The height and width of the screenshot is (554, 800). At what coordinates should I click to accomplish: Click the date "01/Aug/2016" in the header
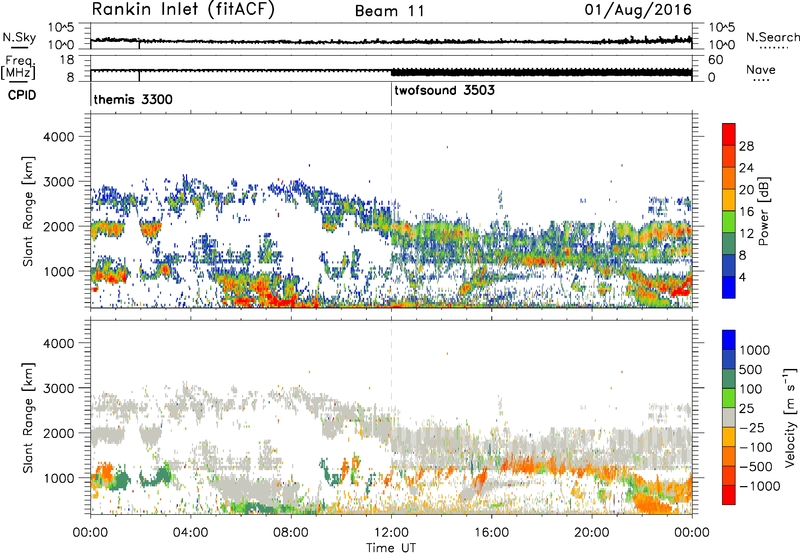pyautogui.click(x=638, y=10)
